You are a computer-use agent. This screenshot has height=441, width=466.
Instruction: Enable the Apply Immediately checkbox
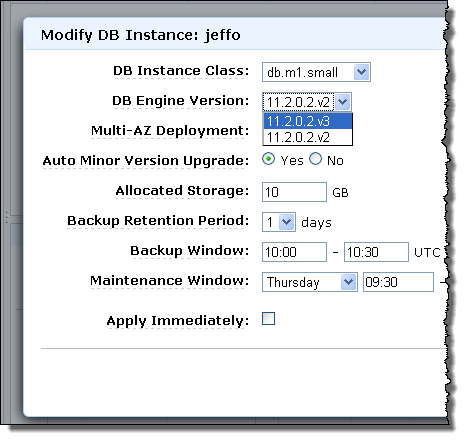[x=269, y=319]
